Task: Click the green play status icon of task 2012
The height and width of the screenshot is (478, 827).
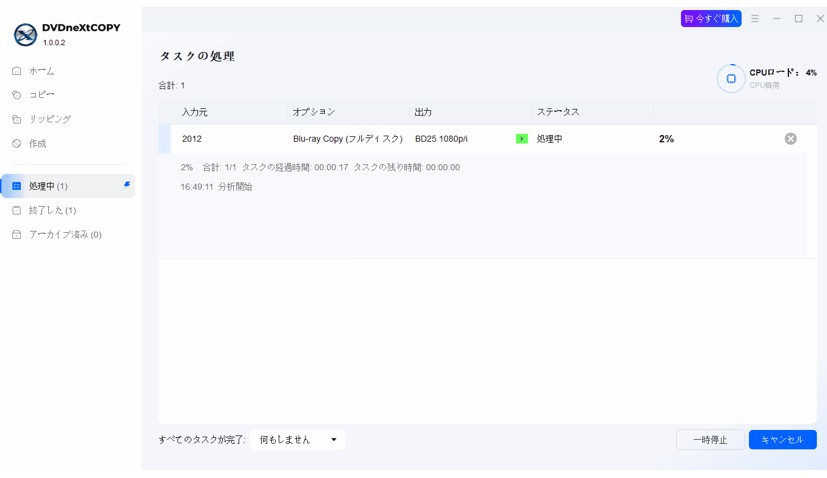Action: (x=522, y=139)
